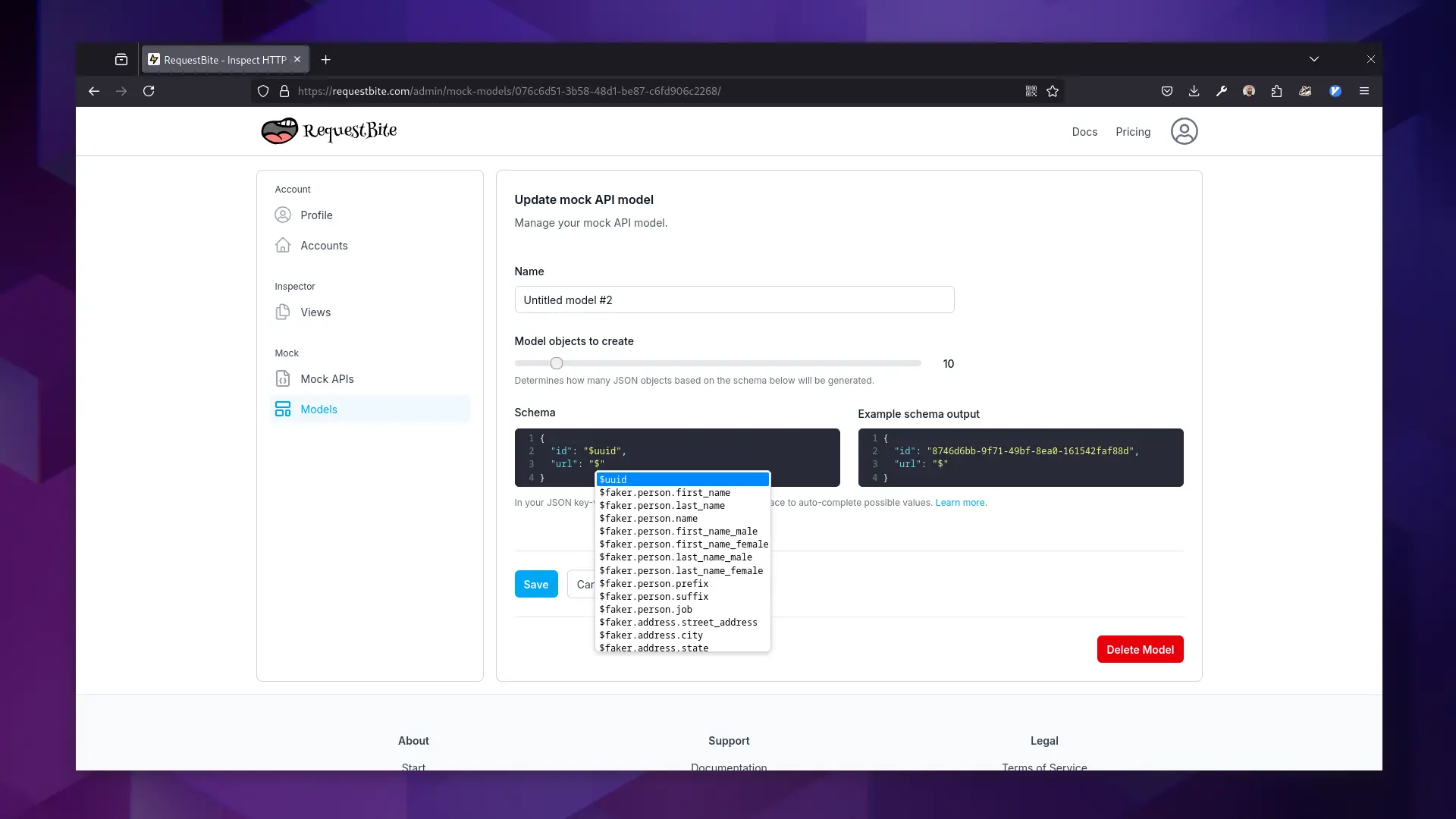Click the Start footer link
The height and width of the screenshot is (819, 1456).
(413, 766)
